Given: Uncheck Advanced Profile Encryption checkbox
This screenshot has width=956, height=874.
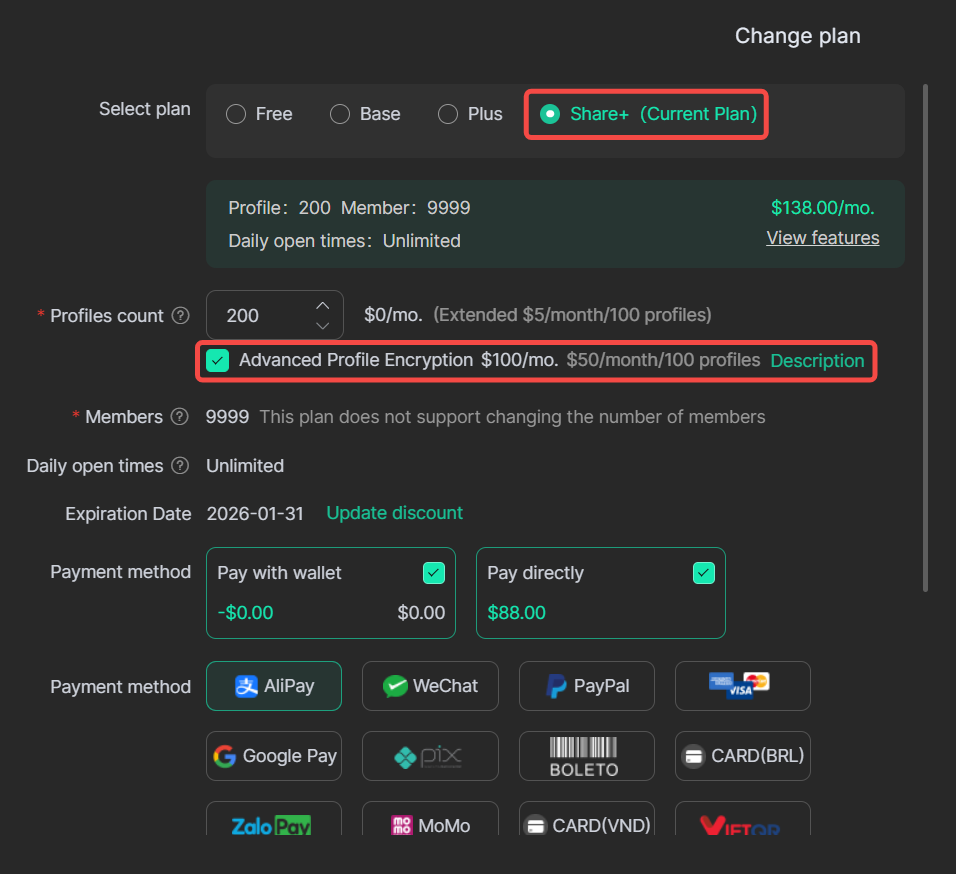Looking at the screenshot, I should click(217, 361).
